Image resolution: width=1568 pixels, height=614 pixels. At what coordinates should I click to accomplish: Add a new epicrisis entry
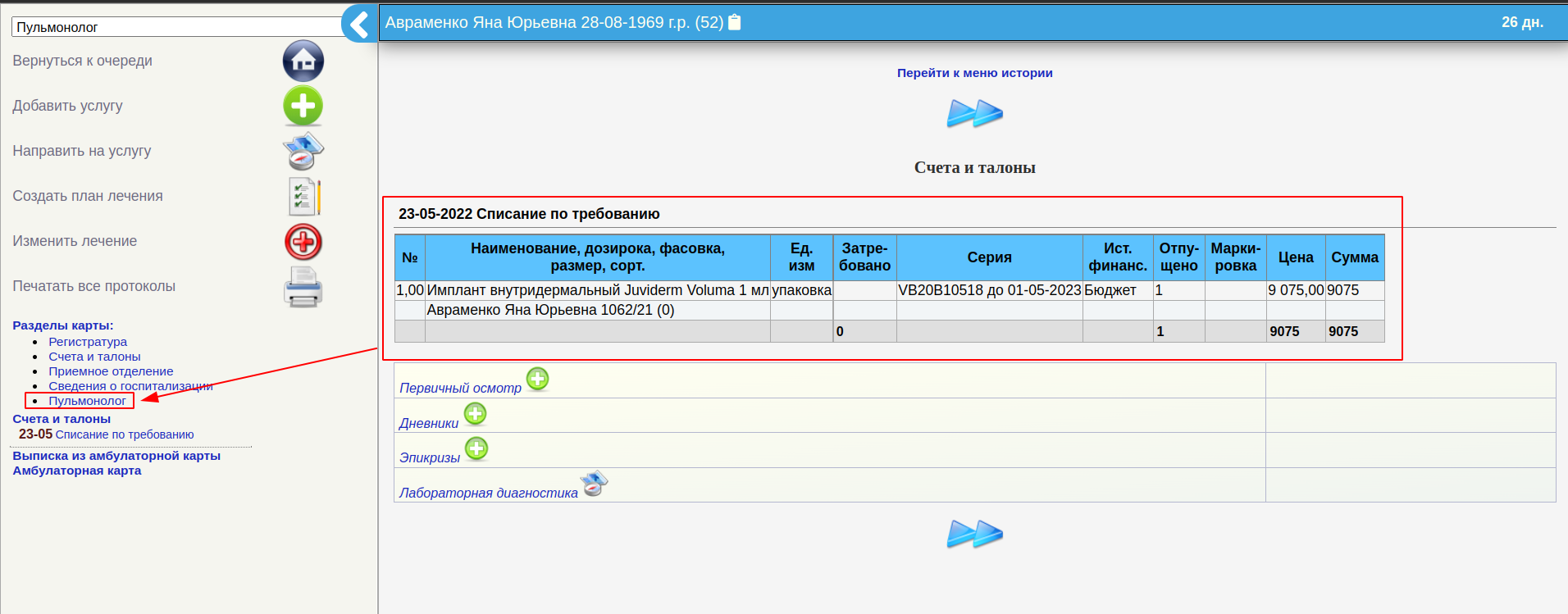[476, 448]
